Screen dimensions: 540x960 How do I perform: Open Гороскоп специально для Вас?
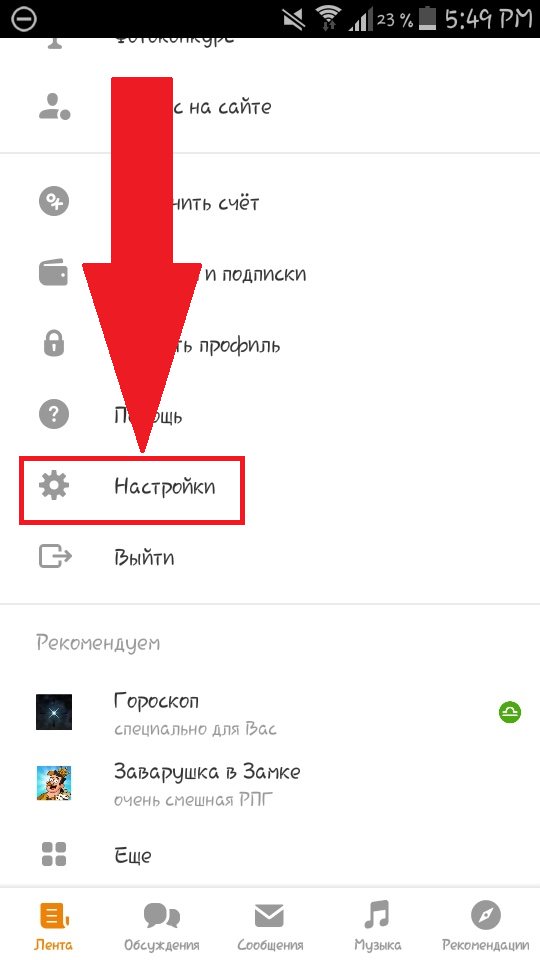point(270,713)
